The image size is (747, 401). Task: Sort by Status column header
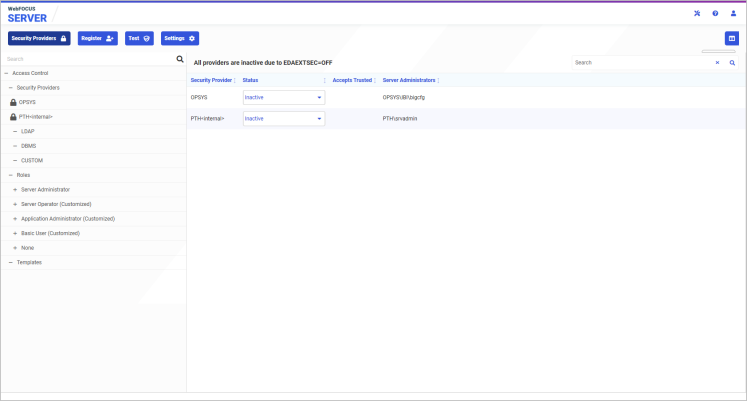coord(250,80)
